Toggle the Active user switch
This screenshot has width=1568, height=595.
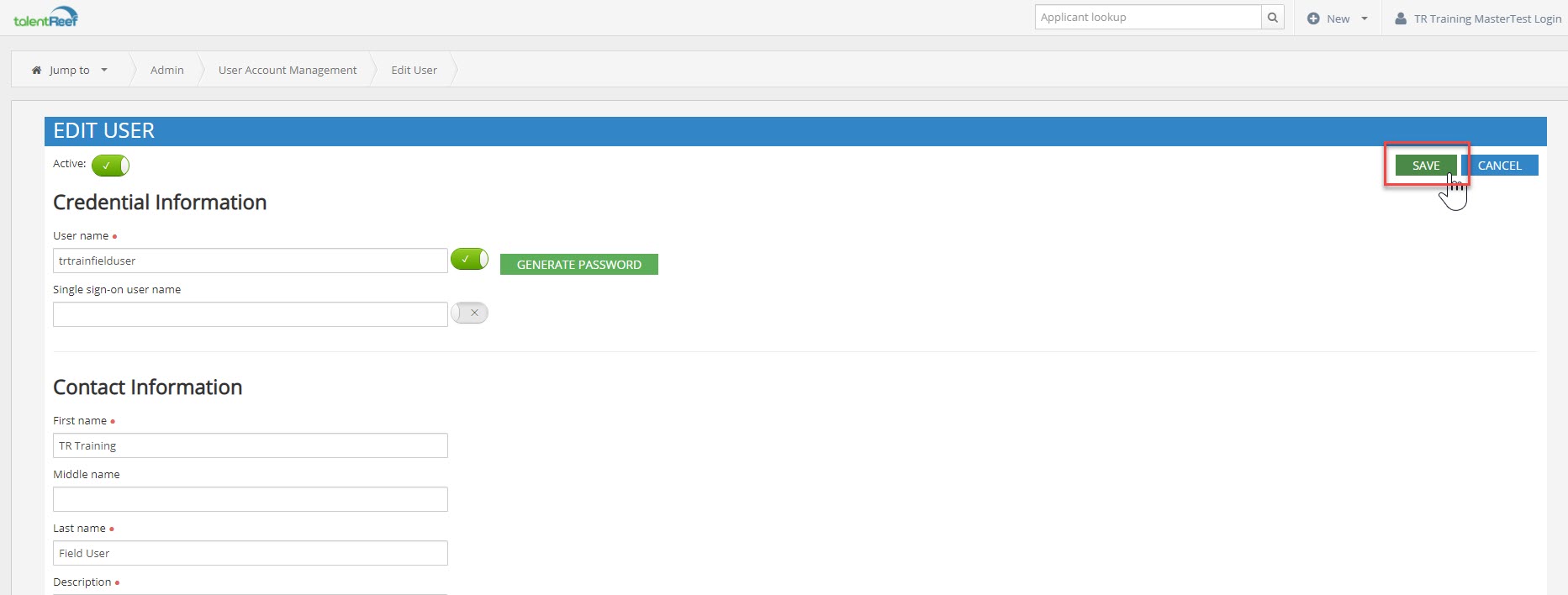coord(110,166)
